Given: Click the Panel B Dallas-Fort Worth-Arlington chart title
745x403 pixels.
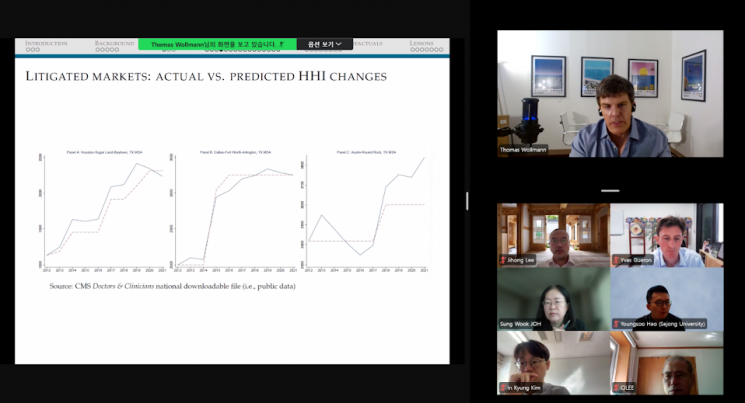Looking at the screenshot, I should point(235,152).
